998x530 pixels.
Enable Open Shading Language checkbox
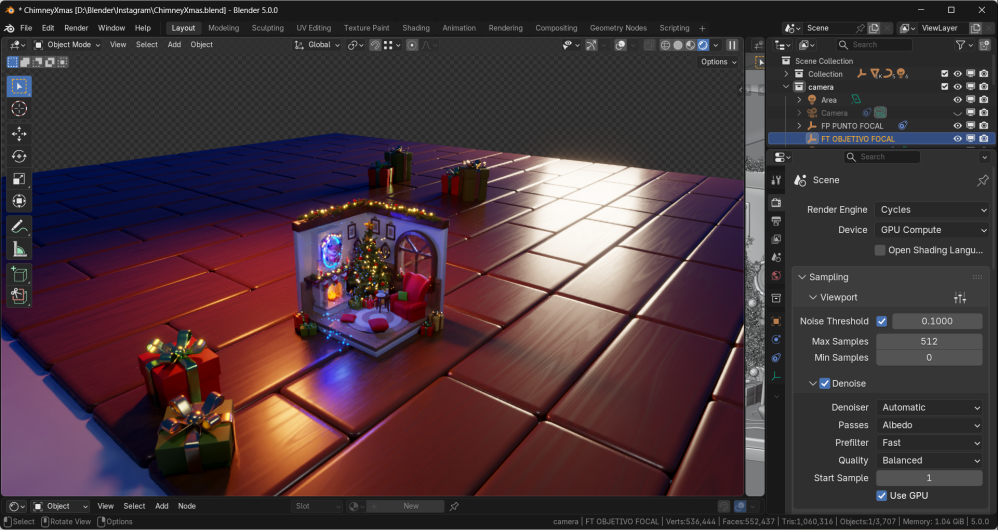[880, 250]
